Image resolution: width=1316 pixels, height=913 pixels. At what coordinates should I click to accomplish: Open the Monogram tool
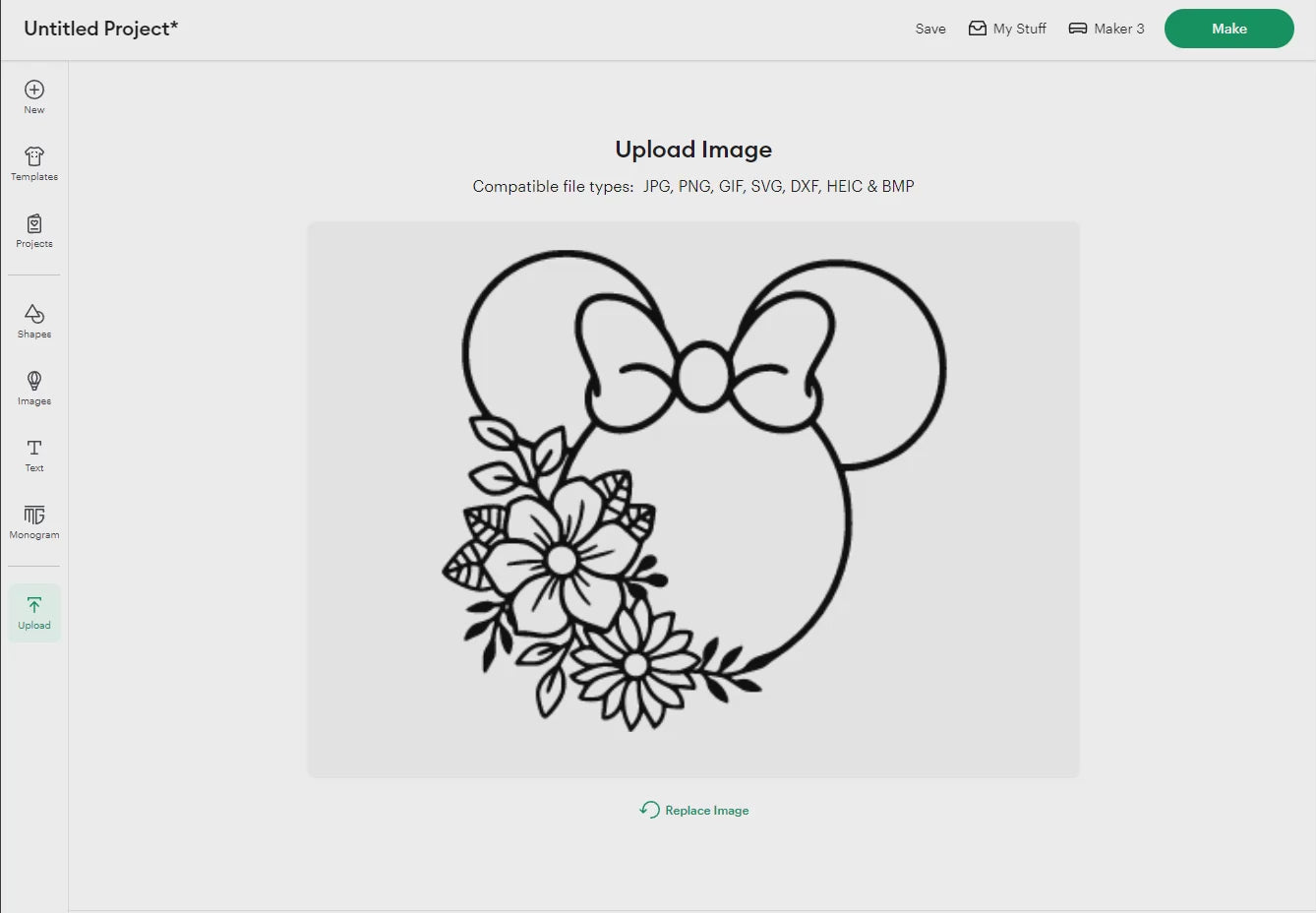(34, 522)
